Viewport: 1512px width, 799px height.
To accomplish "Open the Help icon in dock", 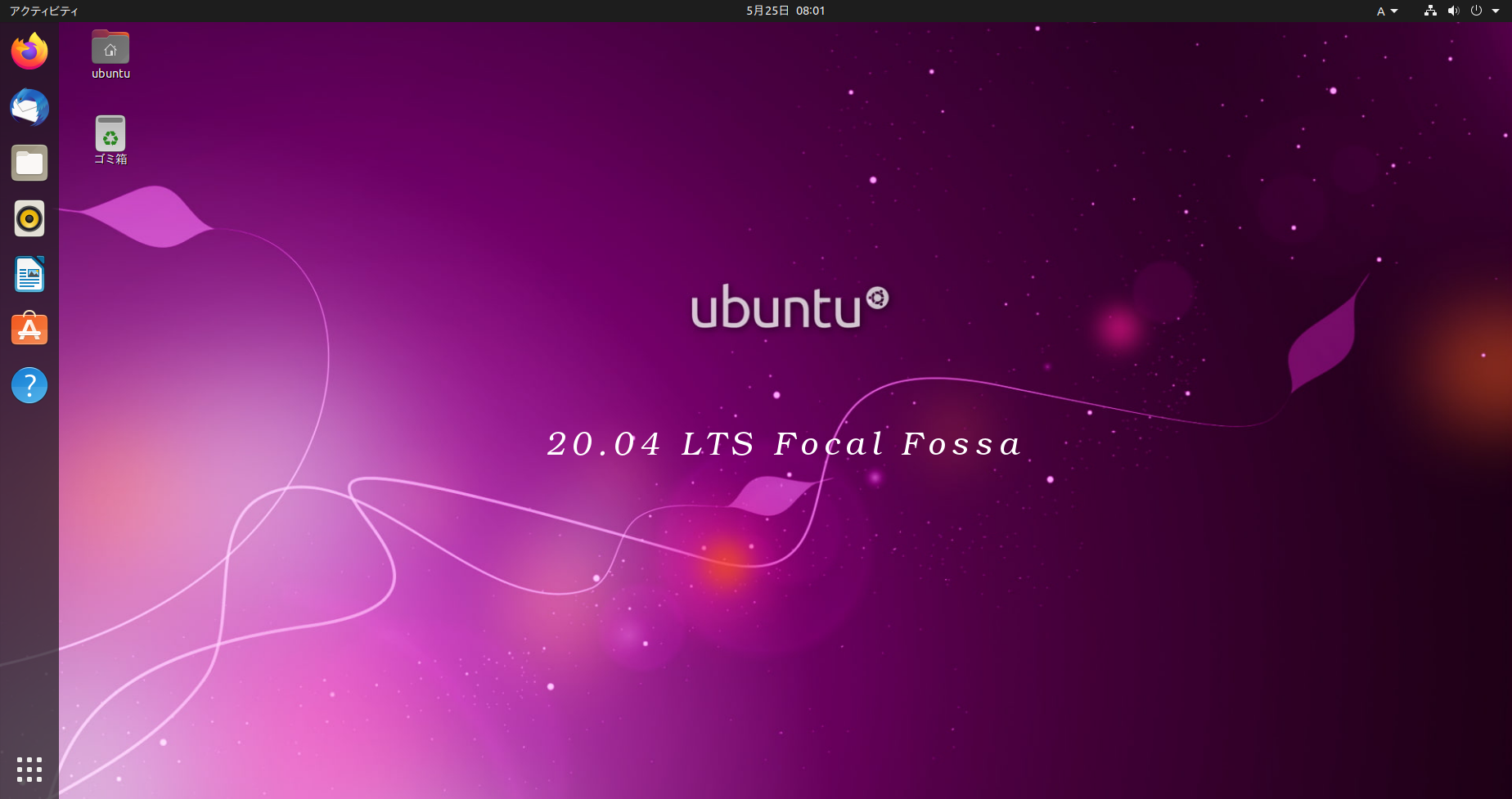I will [x=29, y=385].
